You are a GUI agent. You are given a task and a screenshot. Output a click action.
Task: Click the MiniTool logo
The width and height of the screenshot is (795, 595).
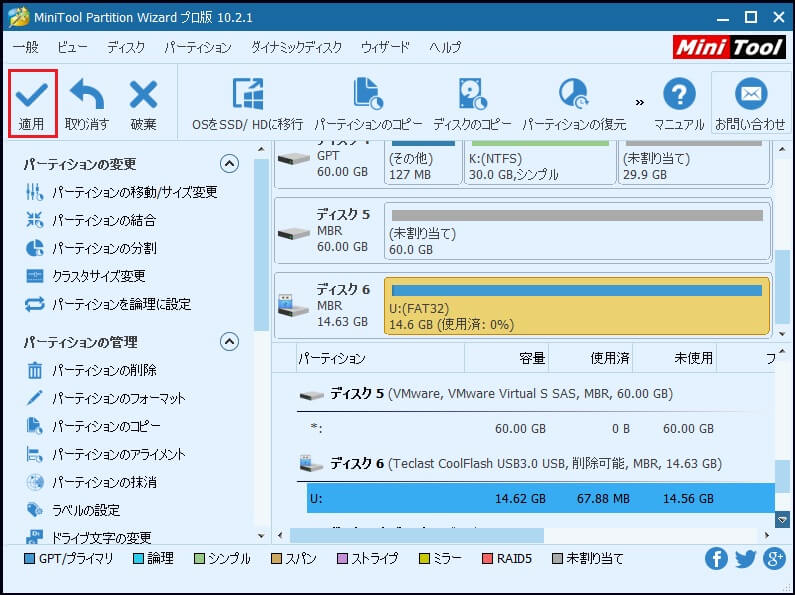pos(730,47)
